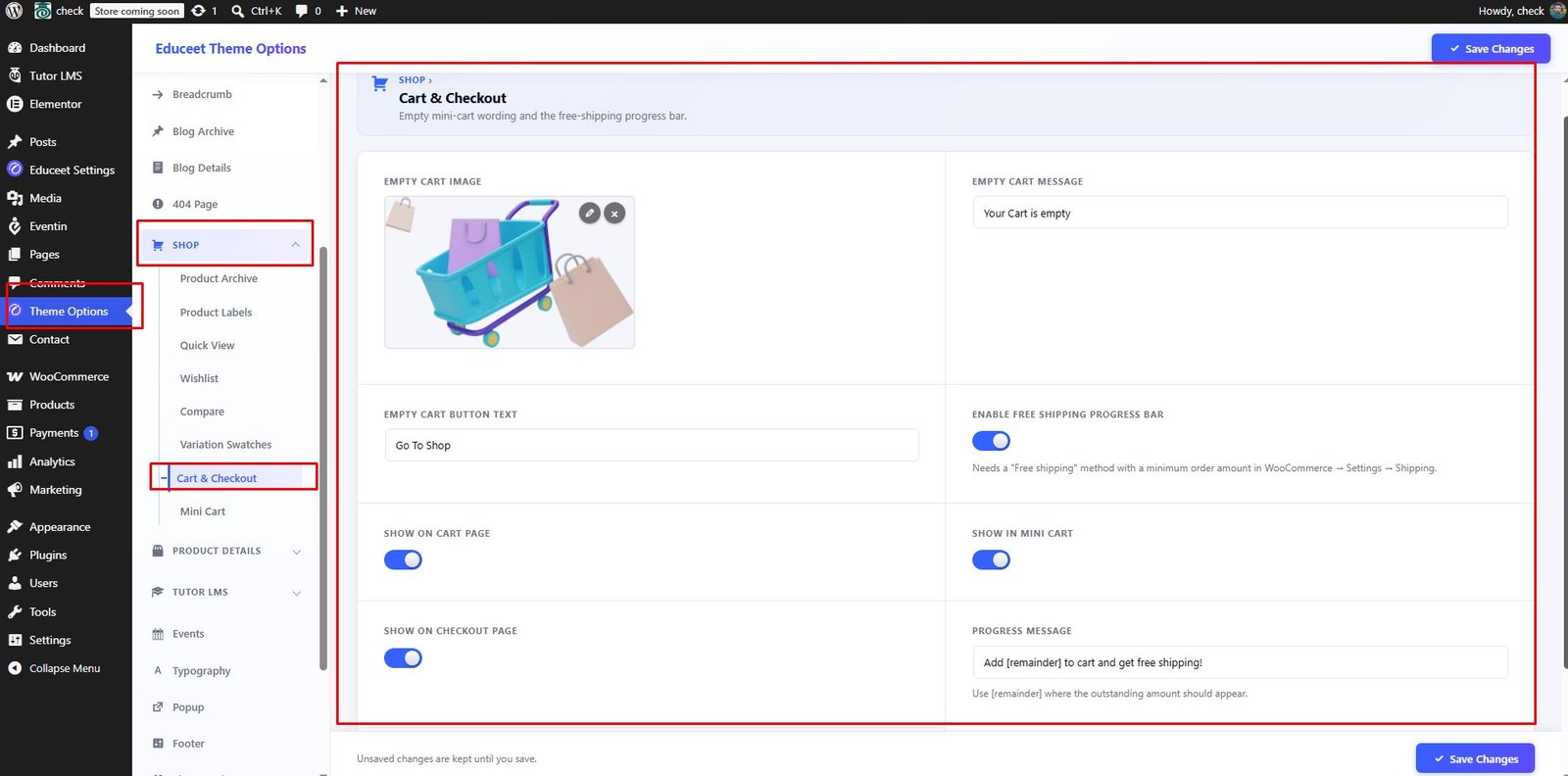
Task: Collapse the Shop section
Action: [227, 245]
